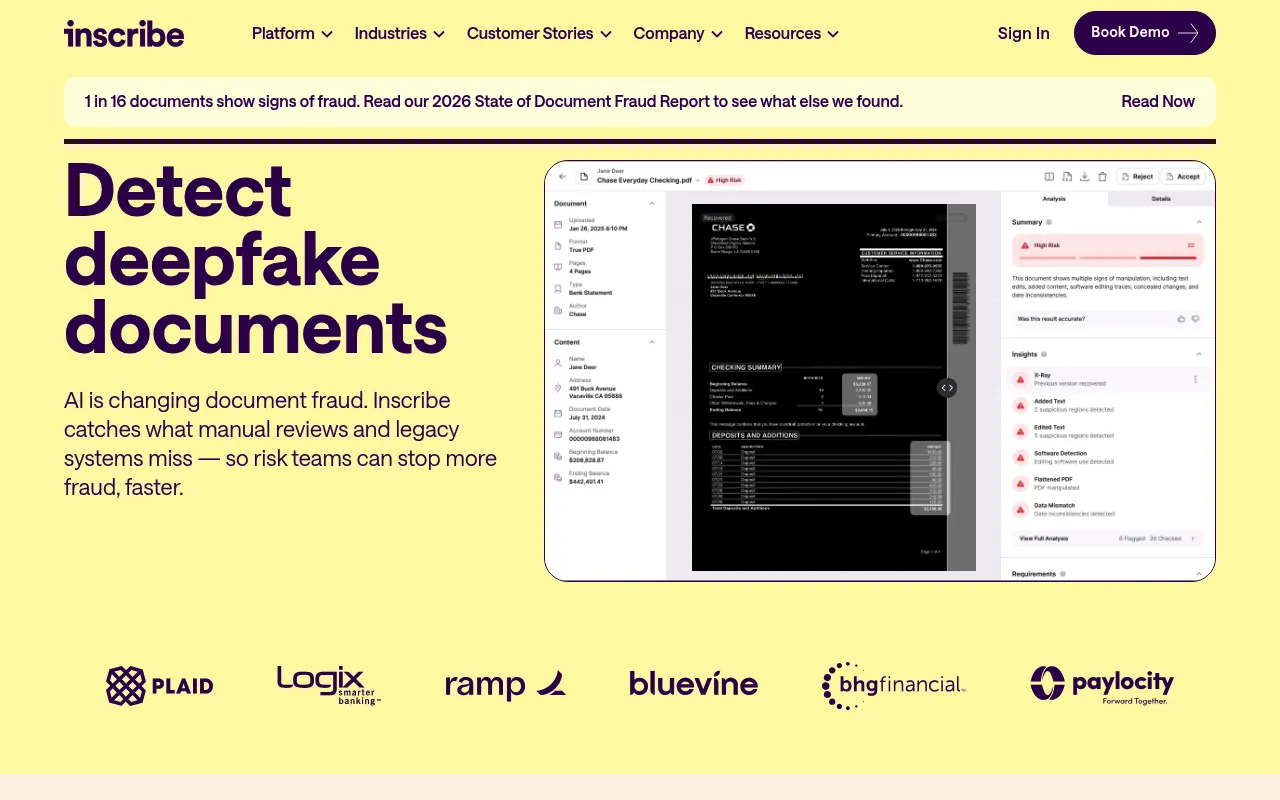Viewport: 1280px width, 800px height.
Task: Click the info icon next to Insights
Action: (1044, 354)
